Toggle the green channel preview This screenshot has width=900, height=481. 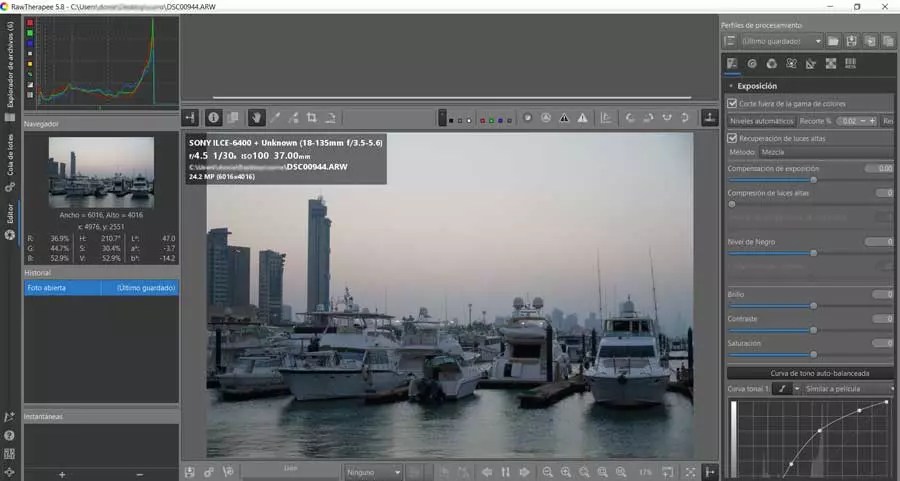point(491,121)
